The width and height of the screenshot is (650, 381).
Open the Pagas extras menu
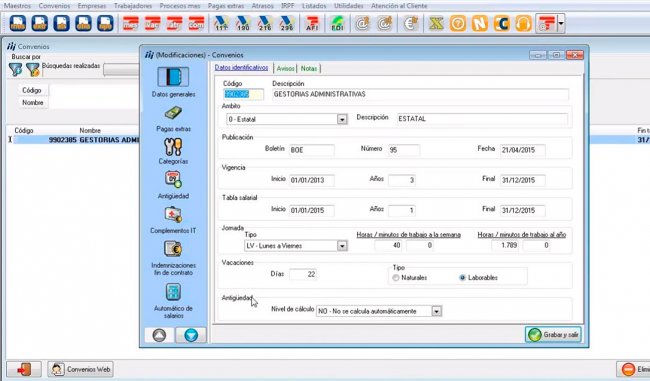pos(226,6)
